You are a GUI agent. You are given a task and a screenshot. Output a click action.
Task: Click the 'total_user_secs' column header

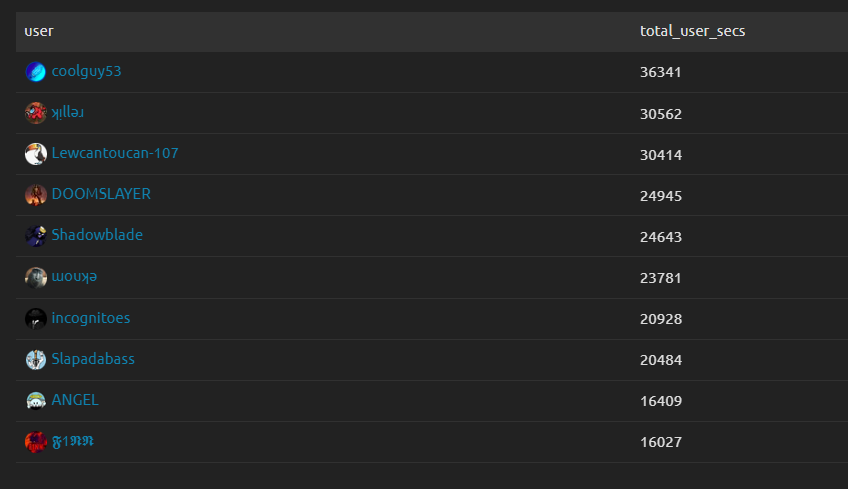(692, 31)
